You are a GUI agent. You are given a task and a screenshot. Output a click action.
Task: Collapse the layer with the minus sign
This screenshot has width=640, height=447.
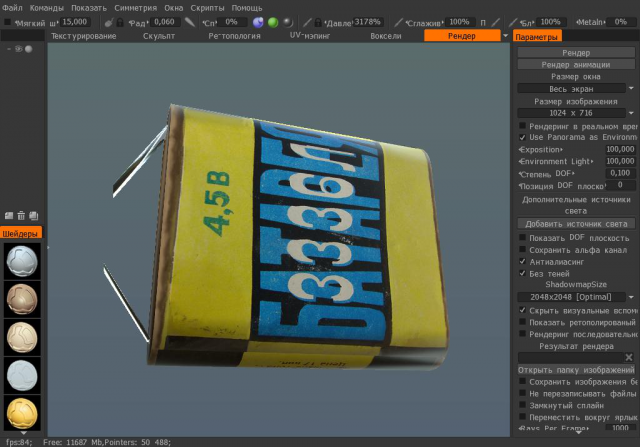(9, 49)
